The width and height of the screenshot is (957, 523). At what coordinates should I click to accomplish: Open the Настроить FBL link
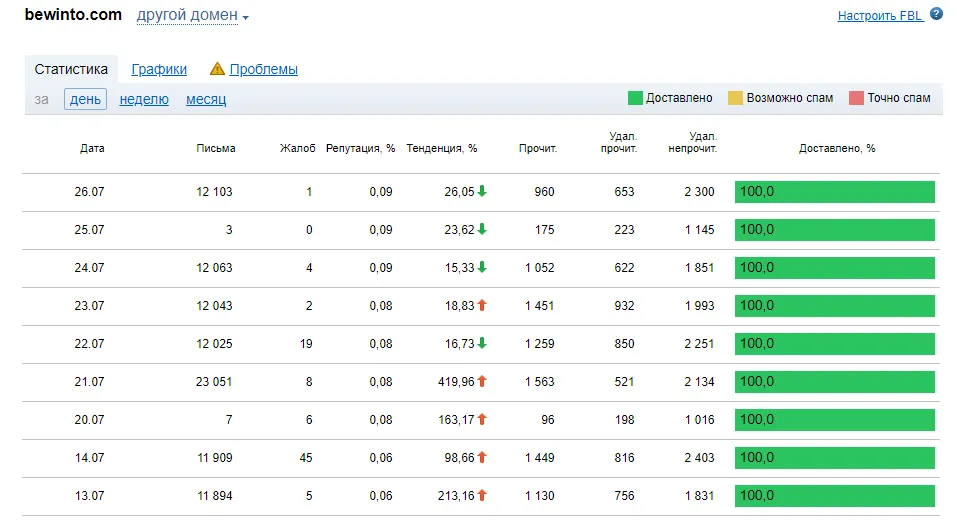880,15
